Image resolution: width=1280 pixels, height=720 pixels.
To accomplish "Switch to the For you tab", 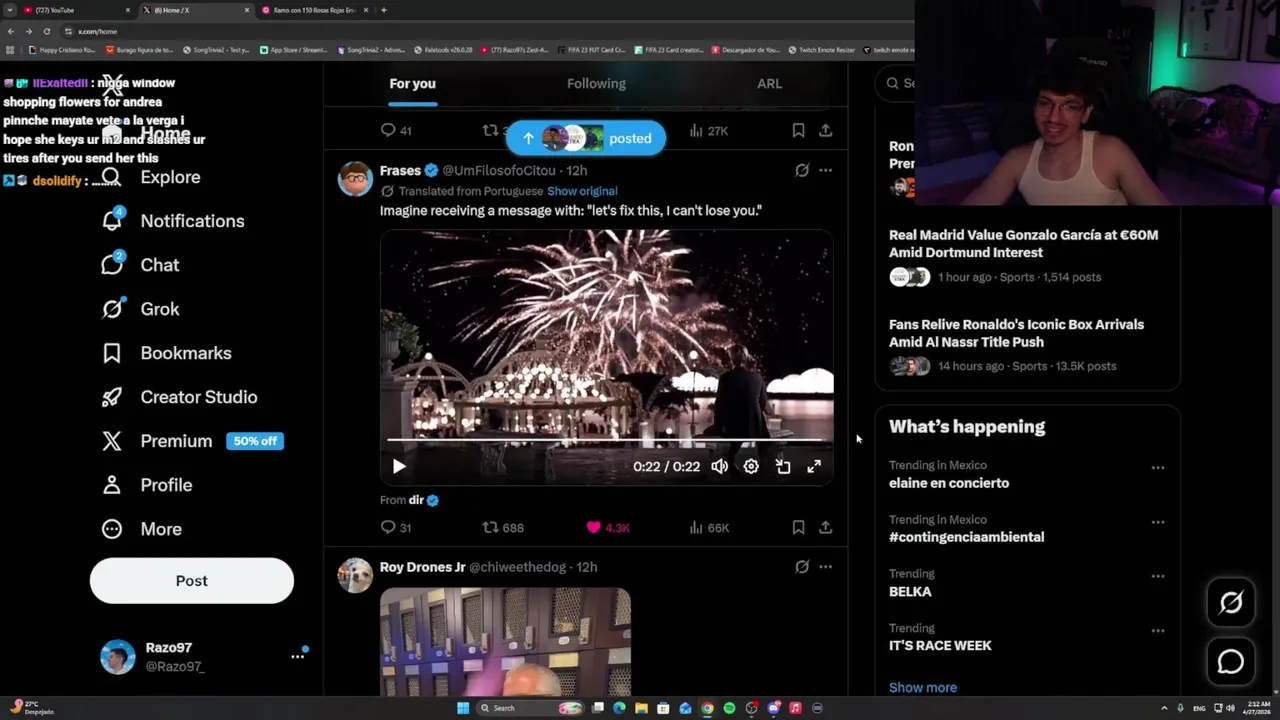I will [x=412, y=84].
